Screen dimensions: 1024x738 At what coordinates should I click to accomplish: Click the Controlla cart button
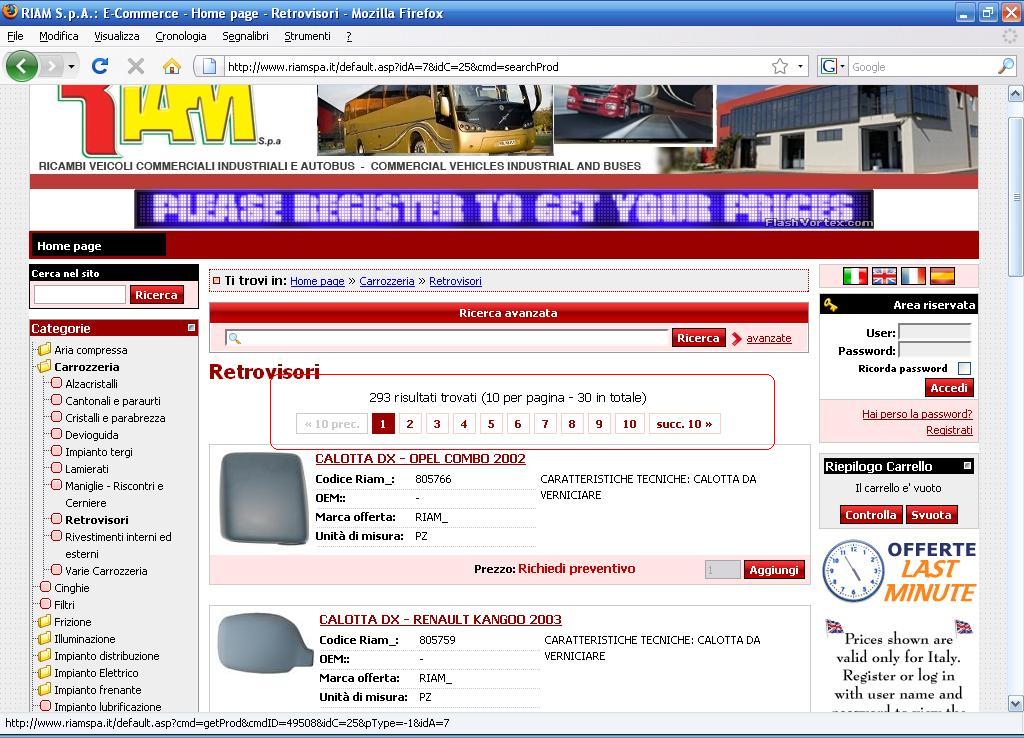(871, 515)
